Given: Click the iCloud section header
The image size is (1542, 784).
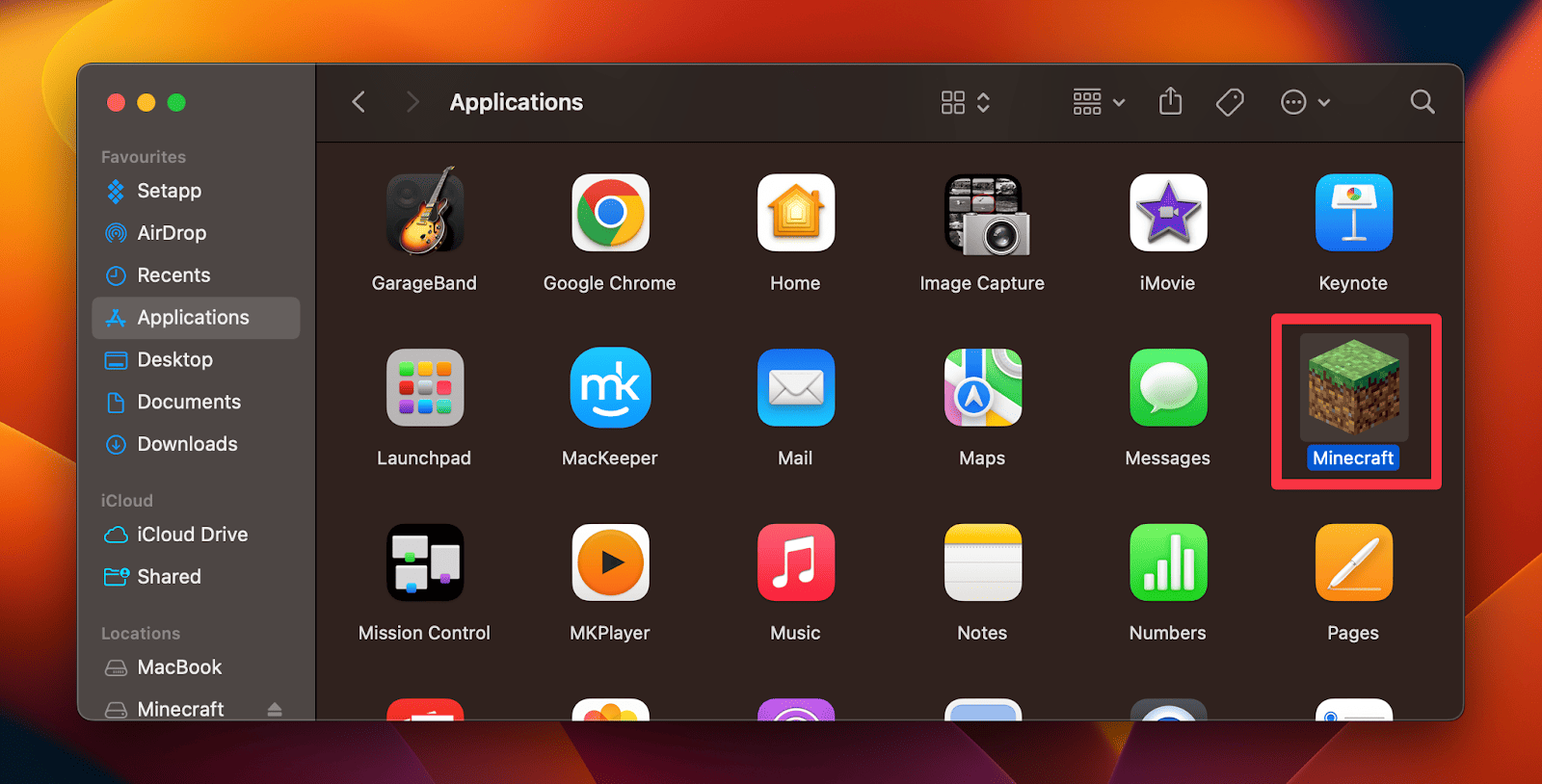Looking at the screenshot, I should click(x=127, y=501).
